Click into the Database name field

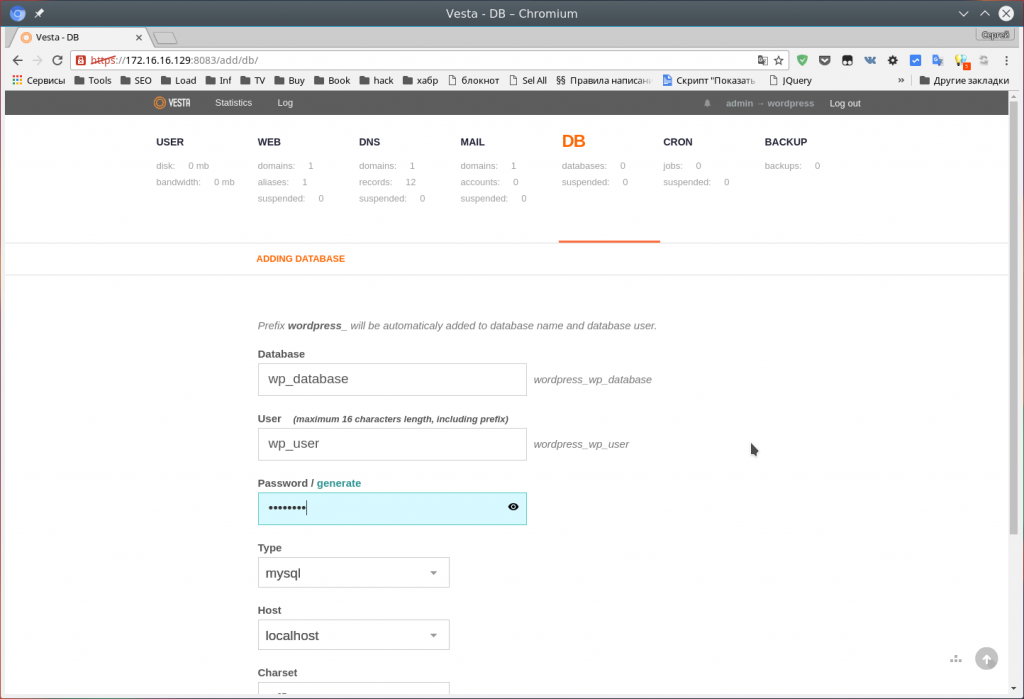tap(391, 379)
